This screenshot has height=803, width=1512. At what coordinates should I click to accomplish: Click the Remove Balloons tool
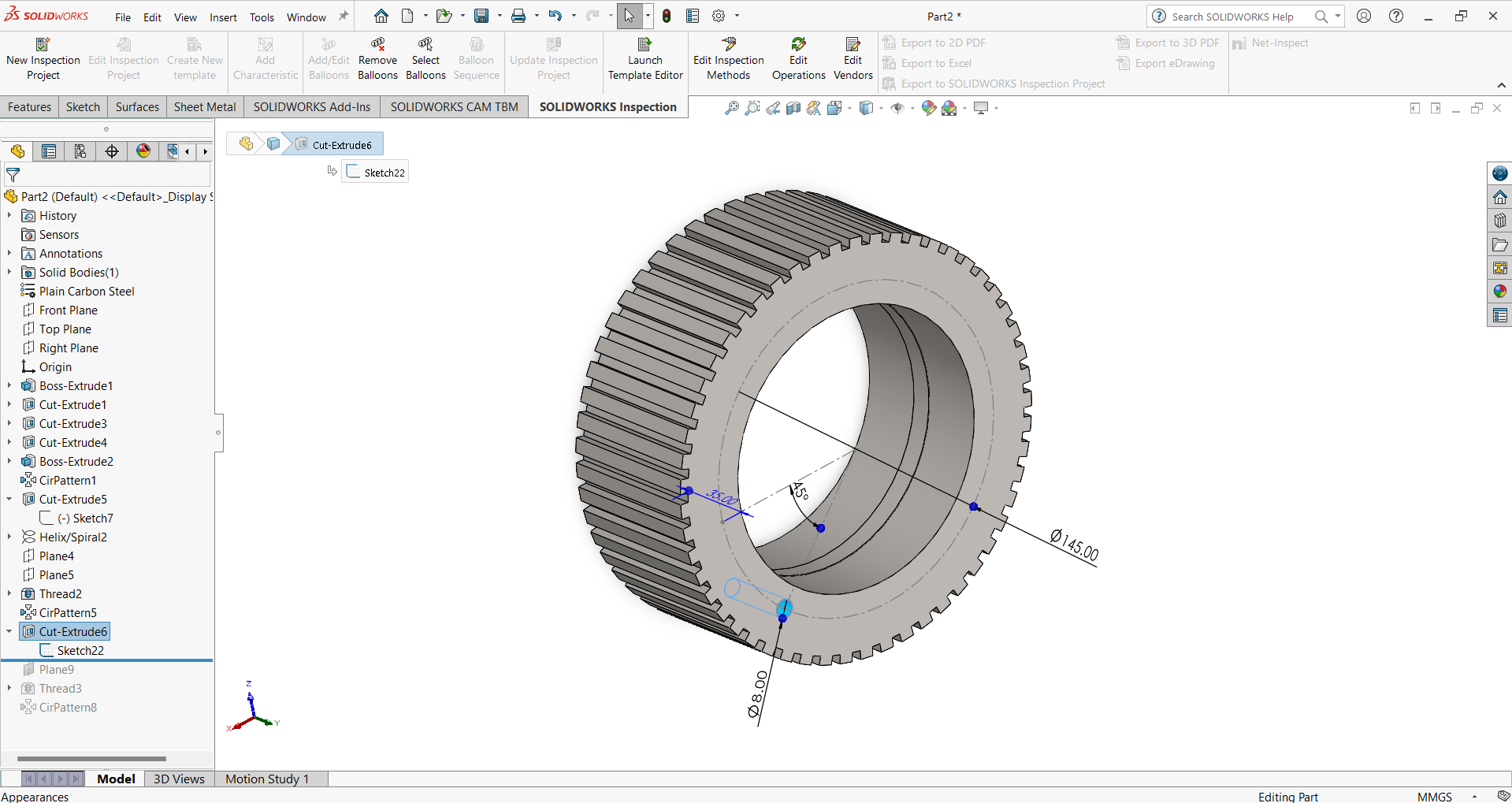tap(377, 59)
